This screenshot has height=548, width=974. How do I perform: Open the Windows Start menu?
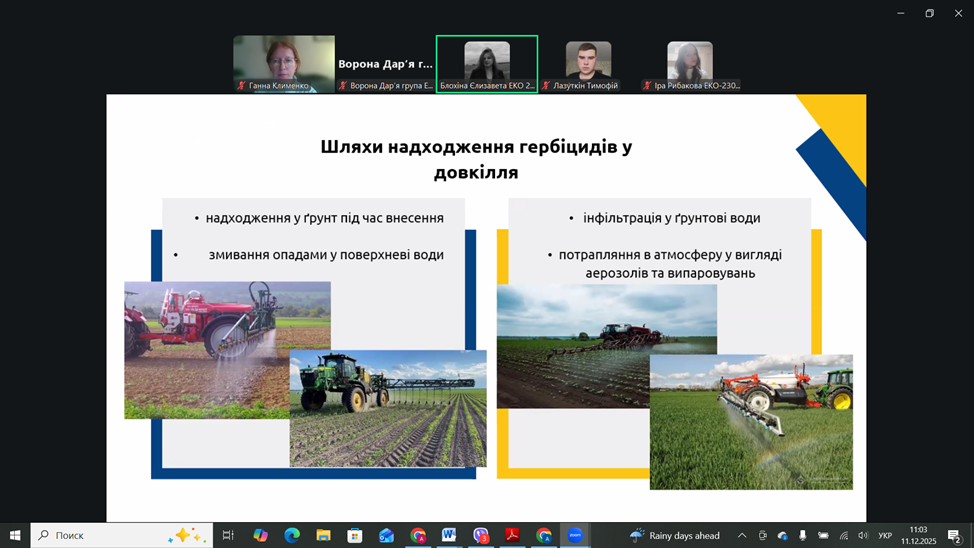coord(15,536)
